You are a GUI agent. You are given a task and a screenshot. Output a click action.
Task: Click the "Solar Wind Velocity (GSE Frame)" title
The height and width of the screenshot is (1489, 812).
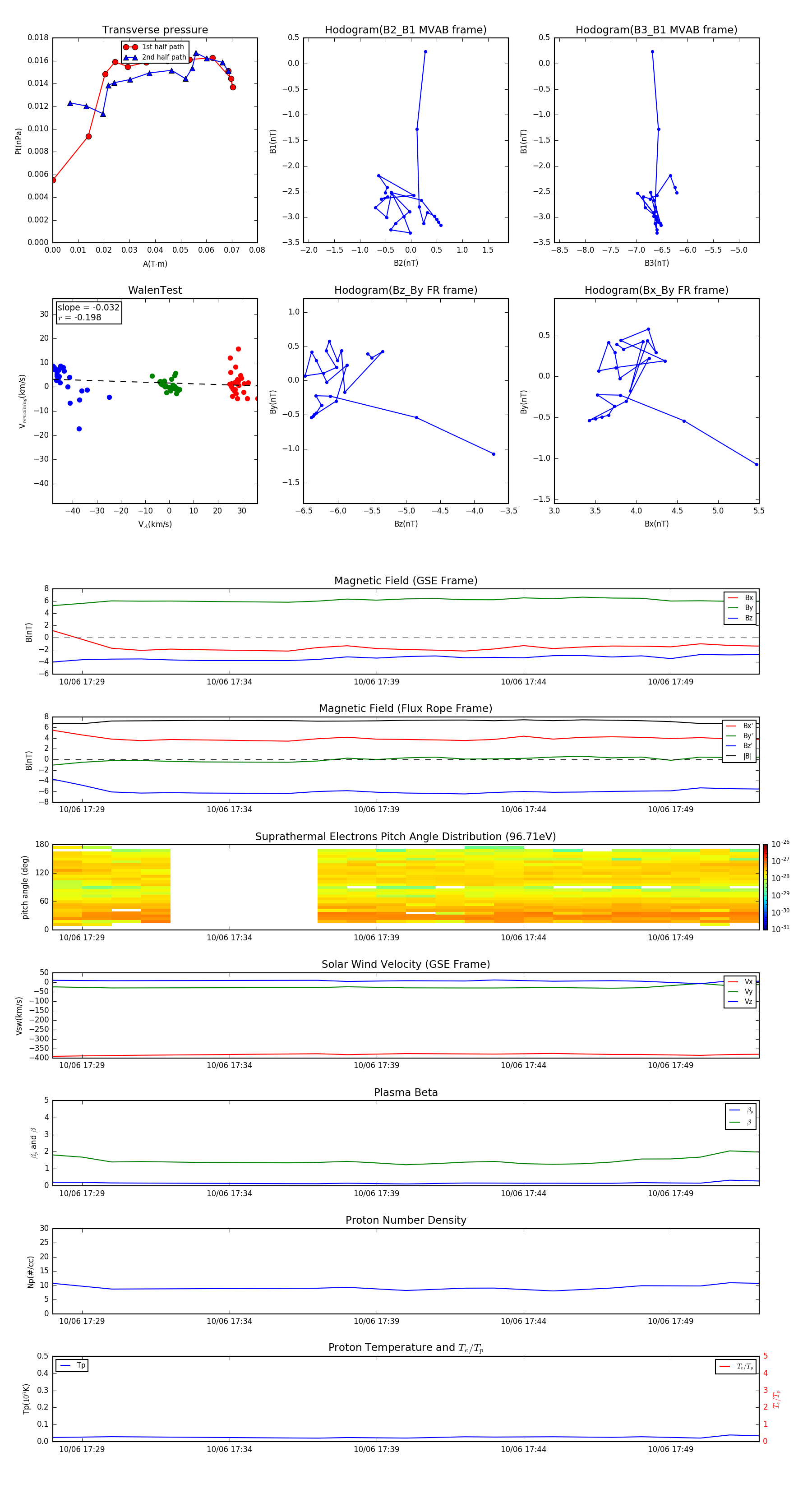pos(406,964)
